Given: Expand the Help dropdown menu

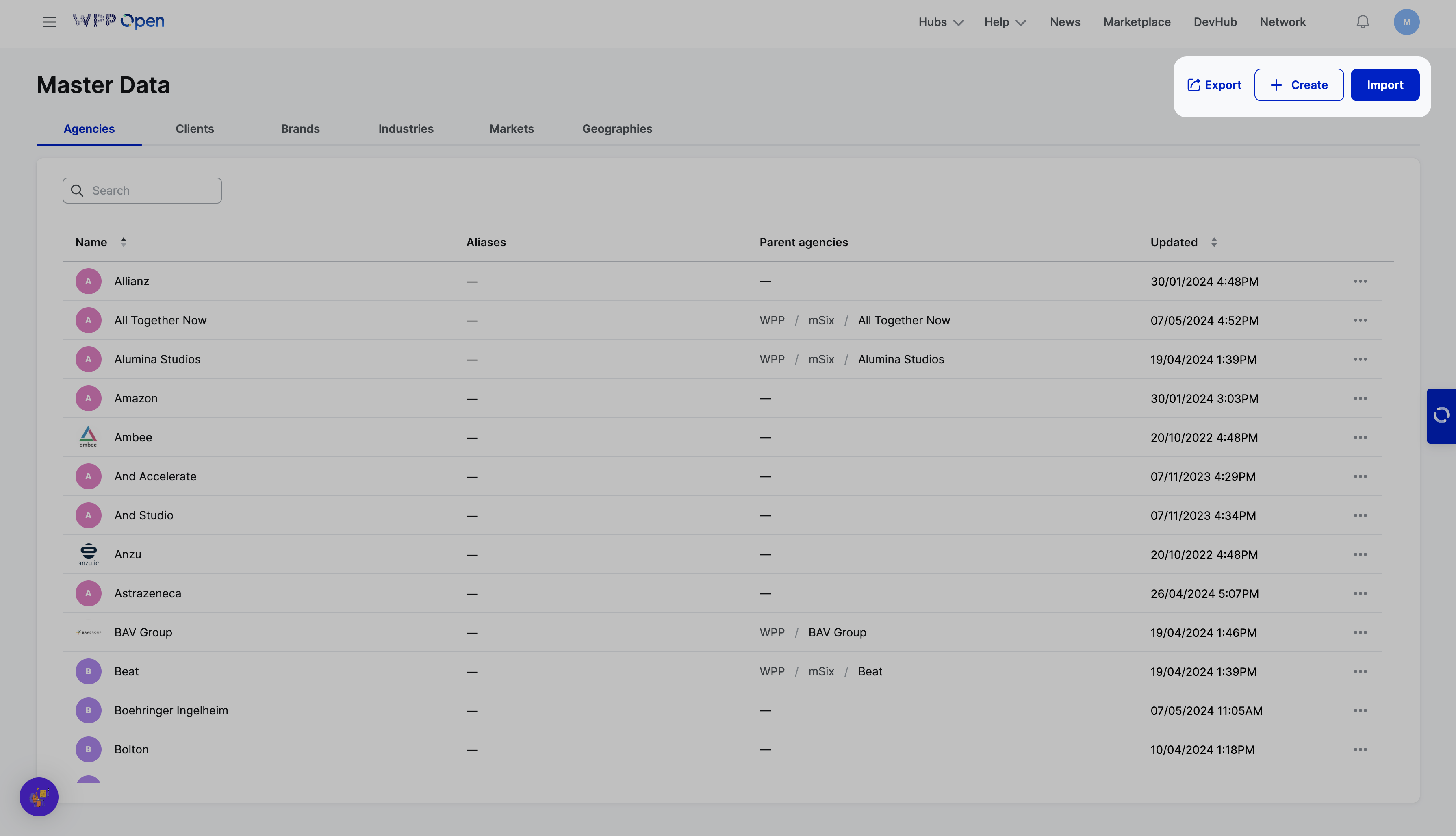Looking at the screenshot, I should coord(1005,22).
